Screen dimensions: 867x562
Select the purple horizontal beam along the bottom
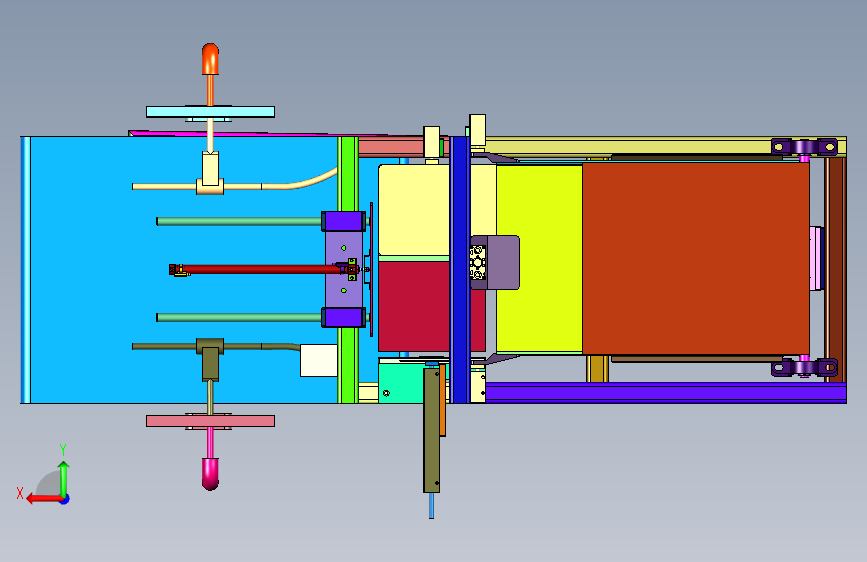666,392
